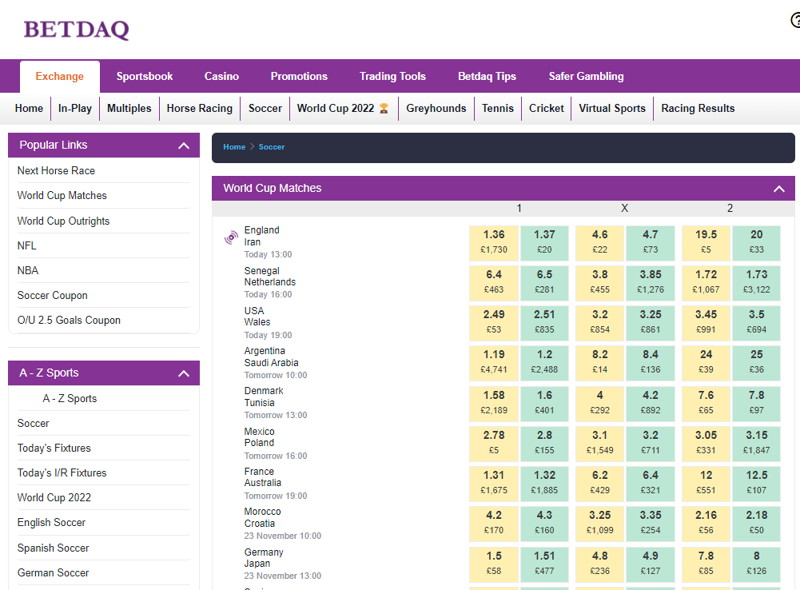Screen dimensions: 800x590
Task: Switch to the Sportsbook tab
Action: coord(145,75)
